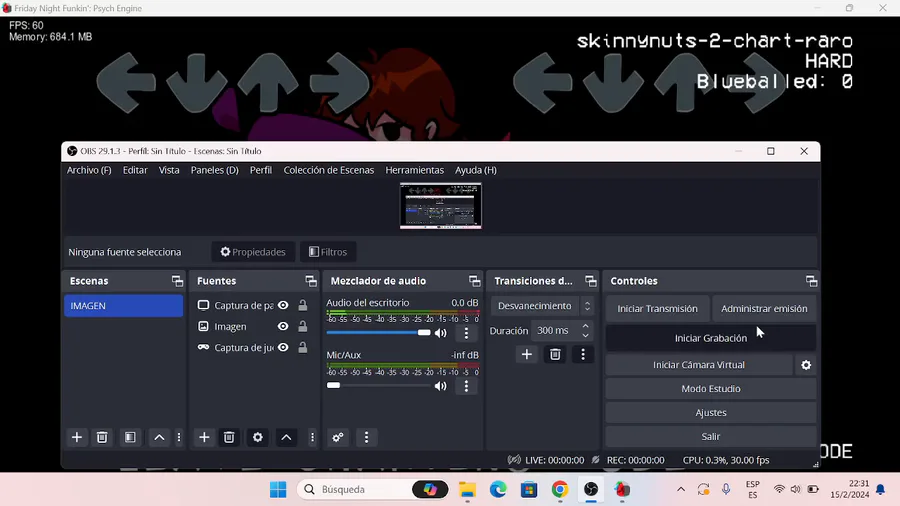
Task: Undock the Transiciones panel
Action: (x=591, y=281)
